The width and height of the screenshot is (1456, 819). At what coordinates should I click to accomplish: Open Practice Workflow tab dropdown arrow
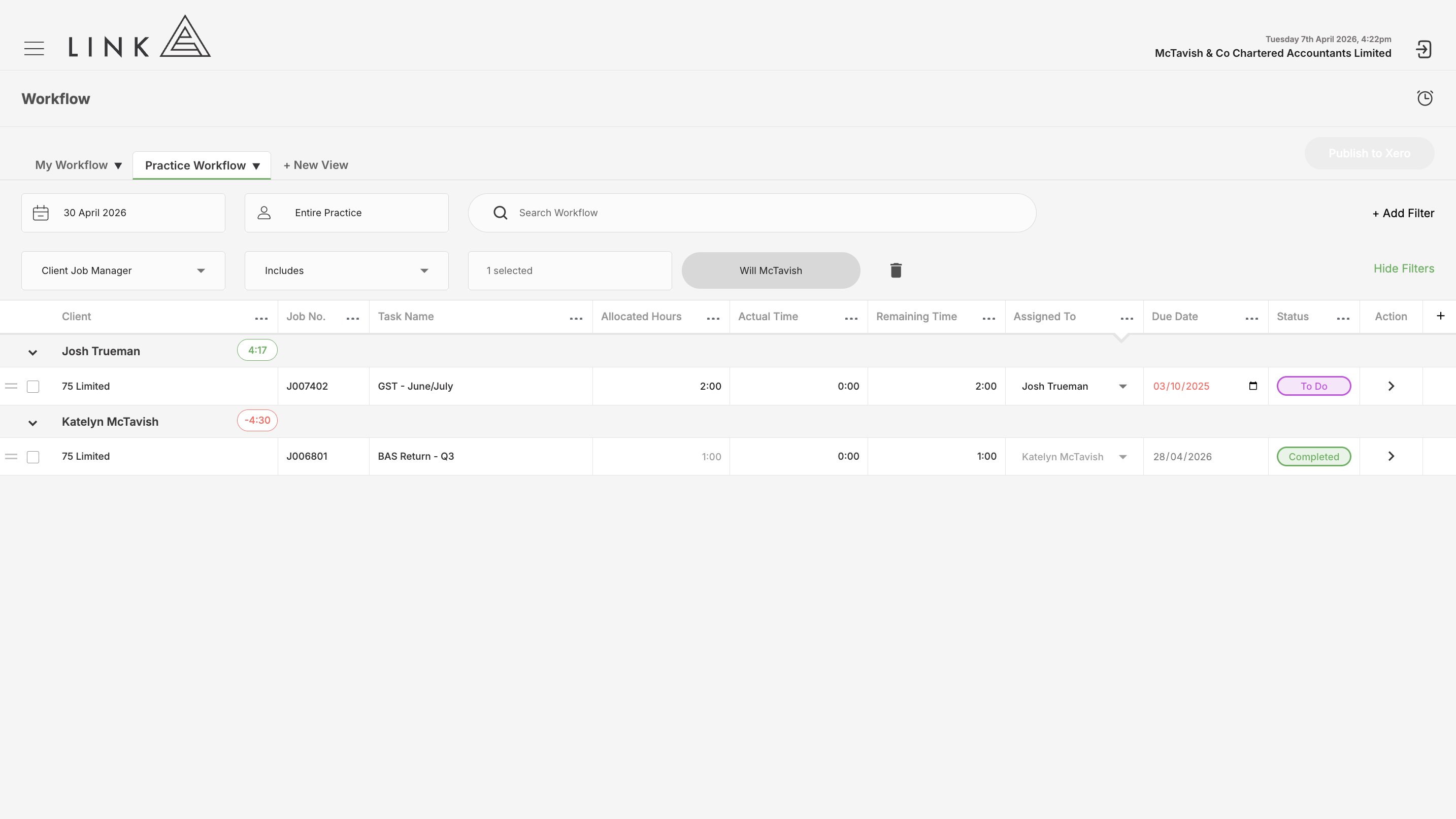(256, 166)
